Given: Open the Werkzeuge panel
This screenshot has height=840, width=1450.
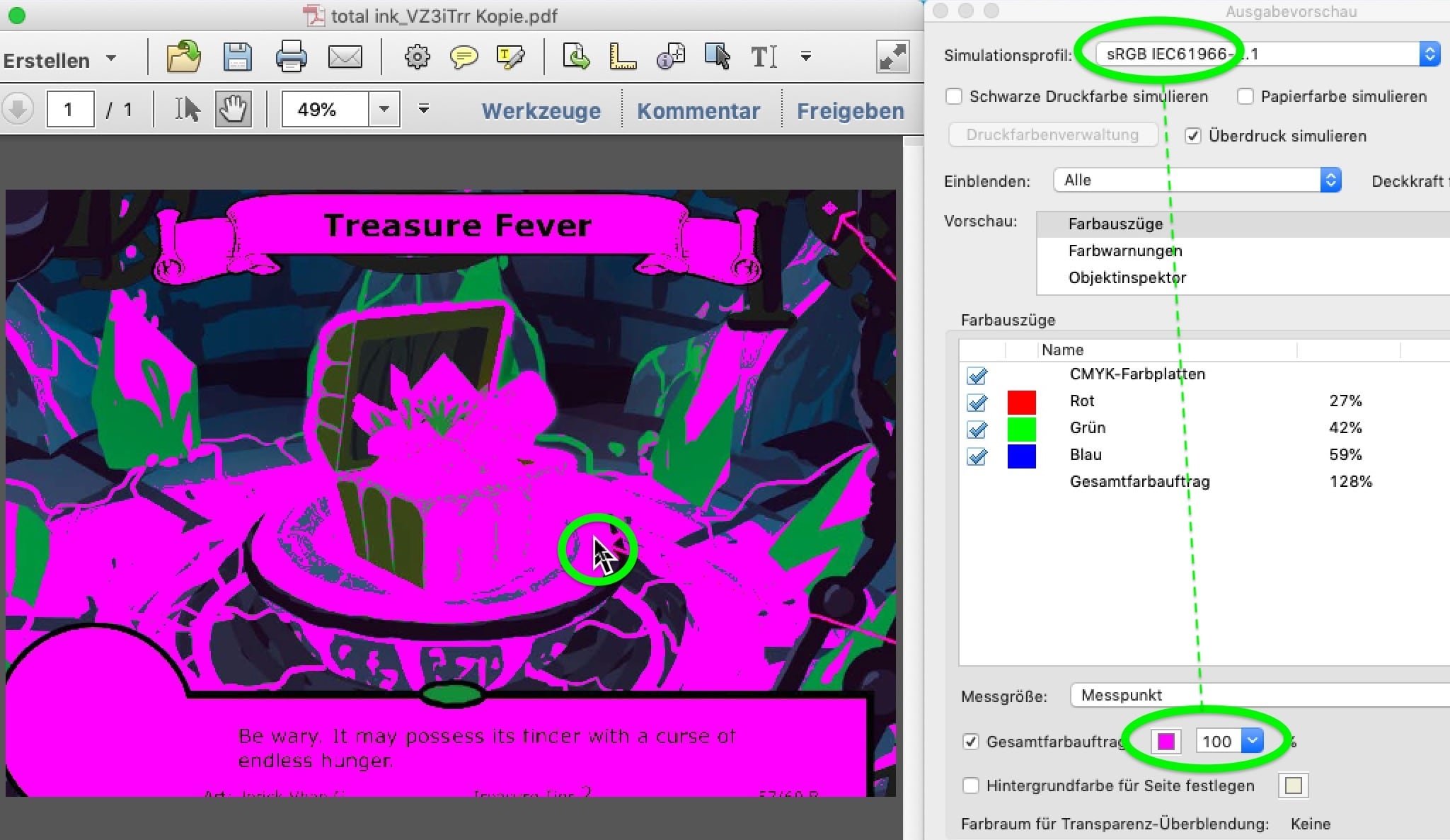Looking at the screenshot, I should pos(541,110).
